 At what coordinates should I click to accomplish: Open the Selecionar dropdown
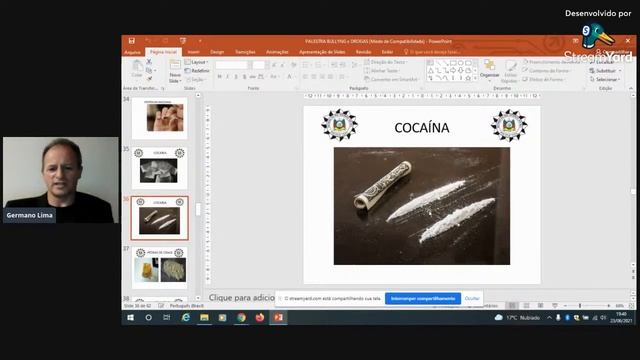(605, 79)
